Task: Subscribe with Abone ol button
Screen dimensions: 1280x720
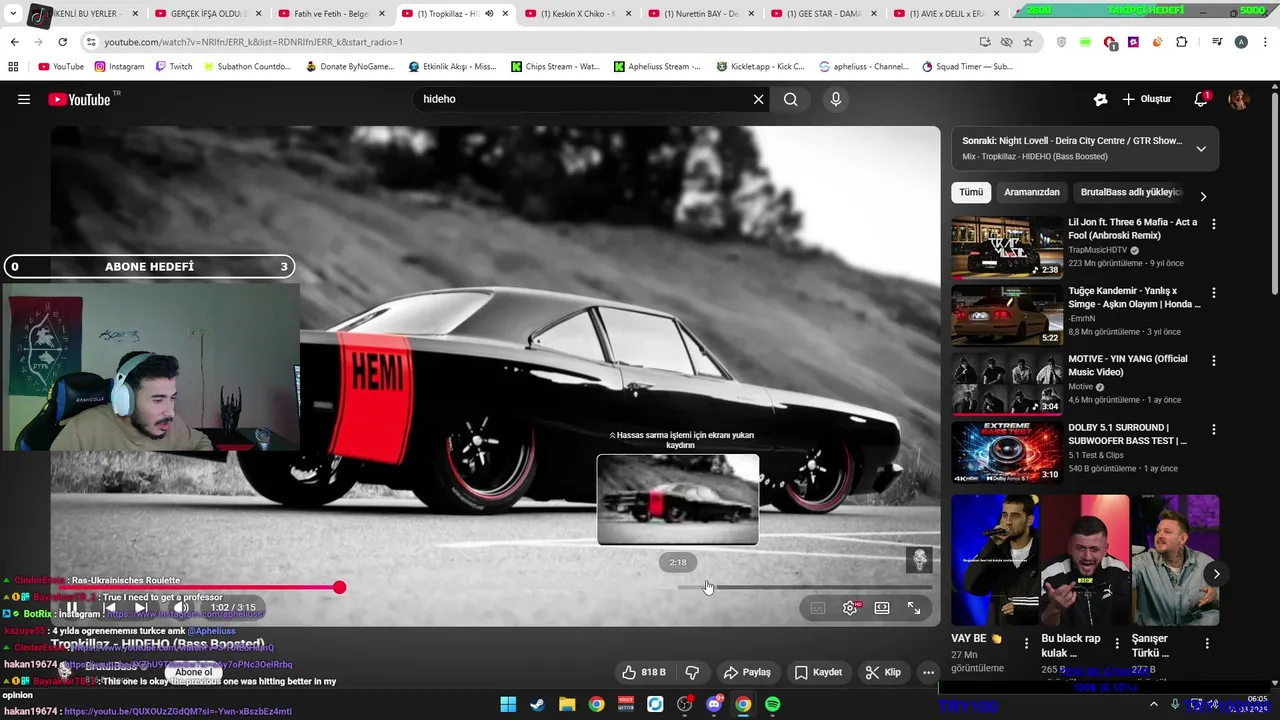Action: point(193,672)
